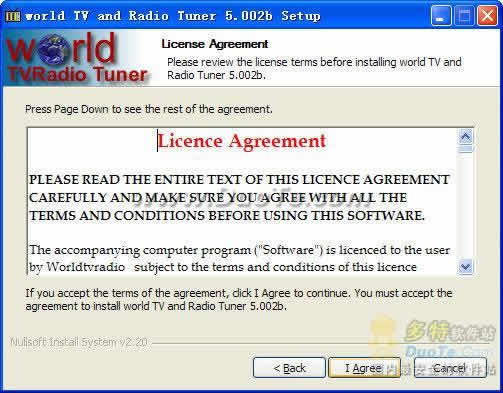Image resolution: width=503 pixels, height=393 pixels.
Task: Cancel the setup installation
Action: (x=450, y=368)
